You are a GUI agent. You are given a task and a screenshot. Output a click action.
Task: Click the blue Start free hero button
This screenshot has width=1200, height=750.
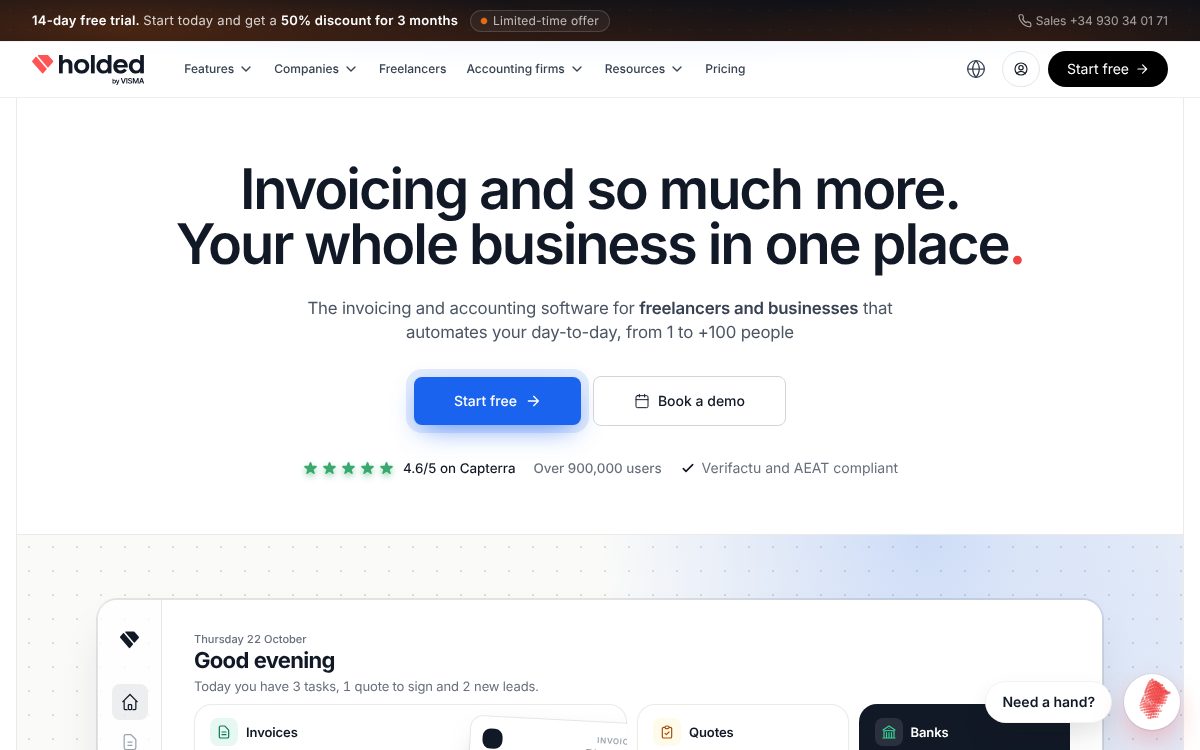(x=497, y=401)
